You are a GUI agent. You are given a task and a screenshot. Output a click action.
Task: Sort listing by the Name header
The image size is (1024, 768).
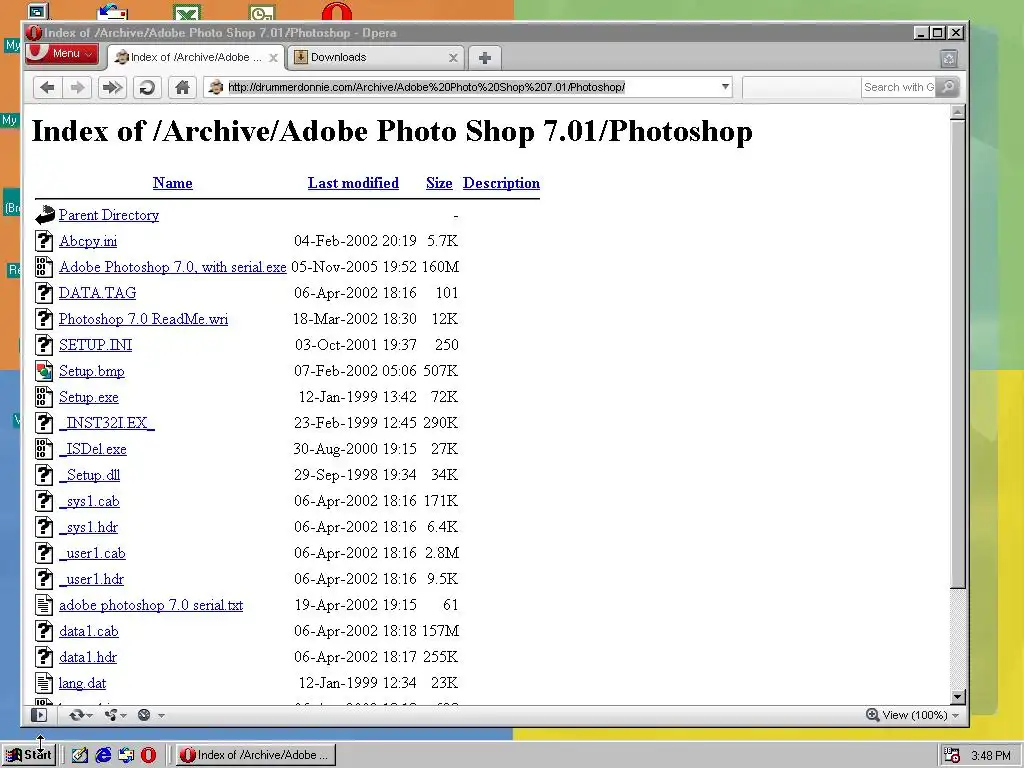click(172, 183)
